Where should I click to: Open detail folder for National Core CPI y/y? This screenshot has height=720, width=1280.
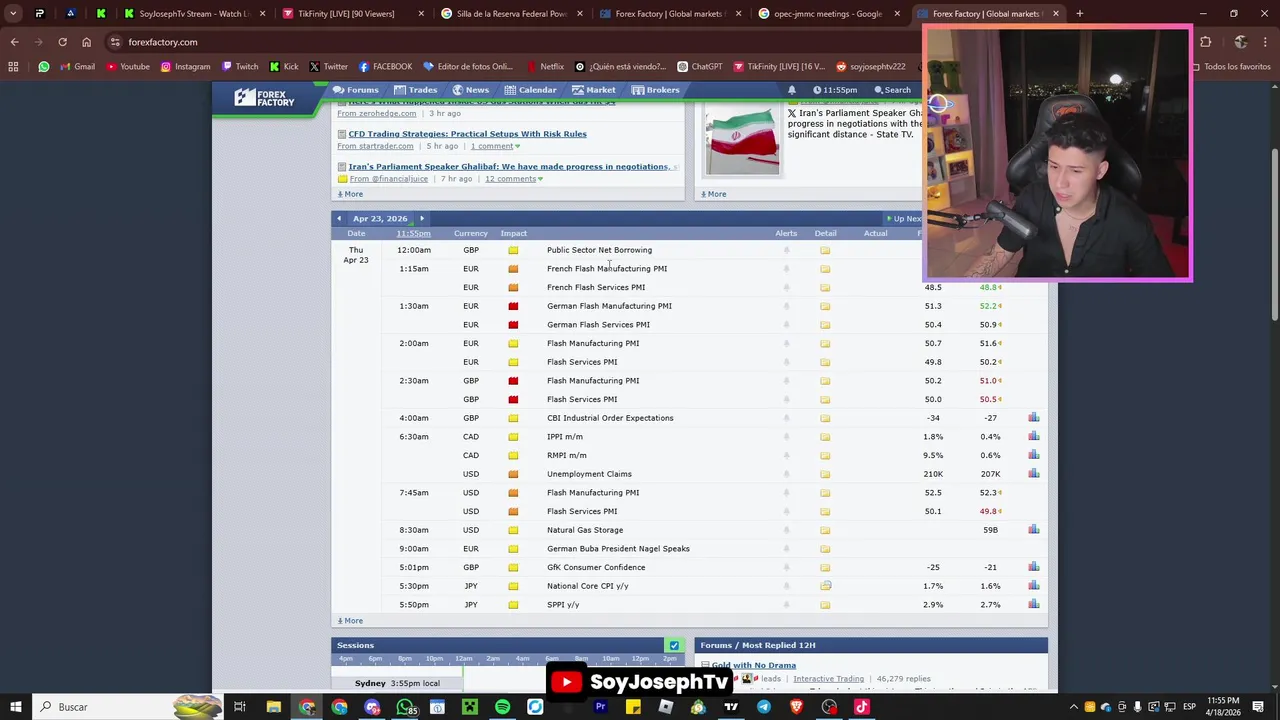(x=825, y=586)
